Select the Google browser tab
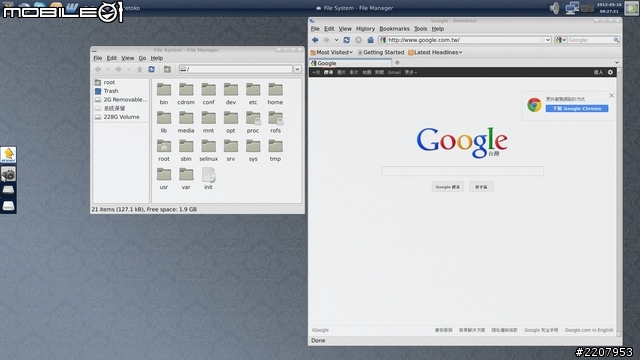 pos(351,63)
